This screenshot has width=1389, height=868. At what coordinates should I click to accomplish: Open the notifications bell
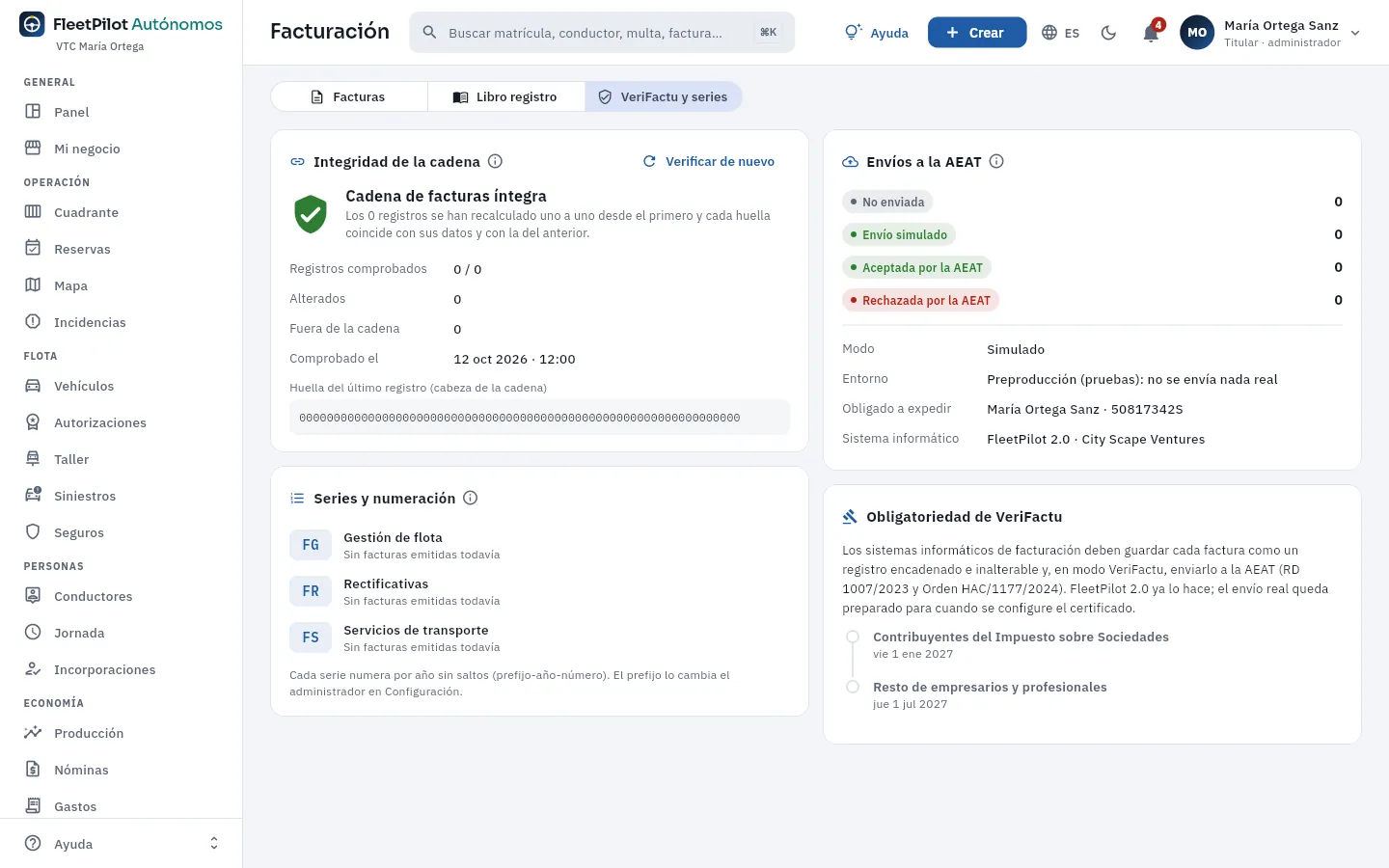coord(1151,33)
